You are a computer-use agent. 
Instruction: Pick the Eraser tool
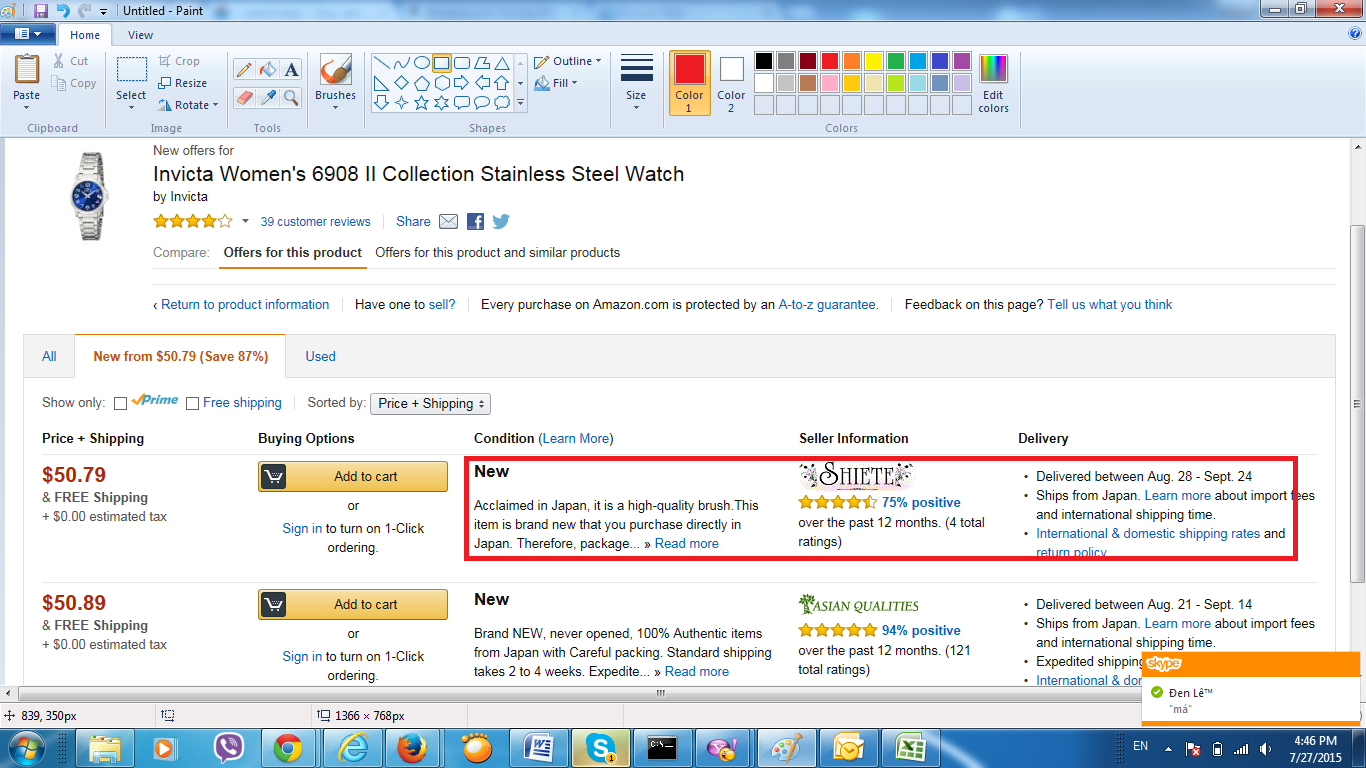pyautogui.click(x=243, y=97)
